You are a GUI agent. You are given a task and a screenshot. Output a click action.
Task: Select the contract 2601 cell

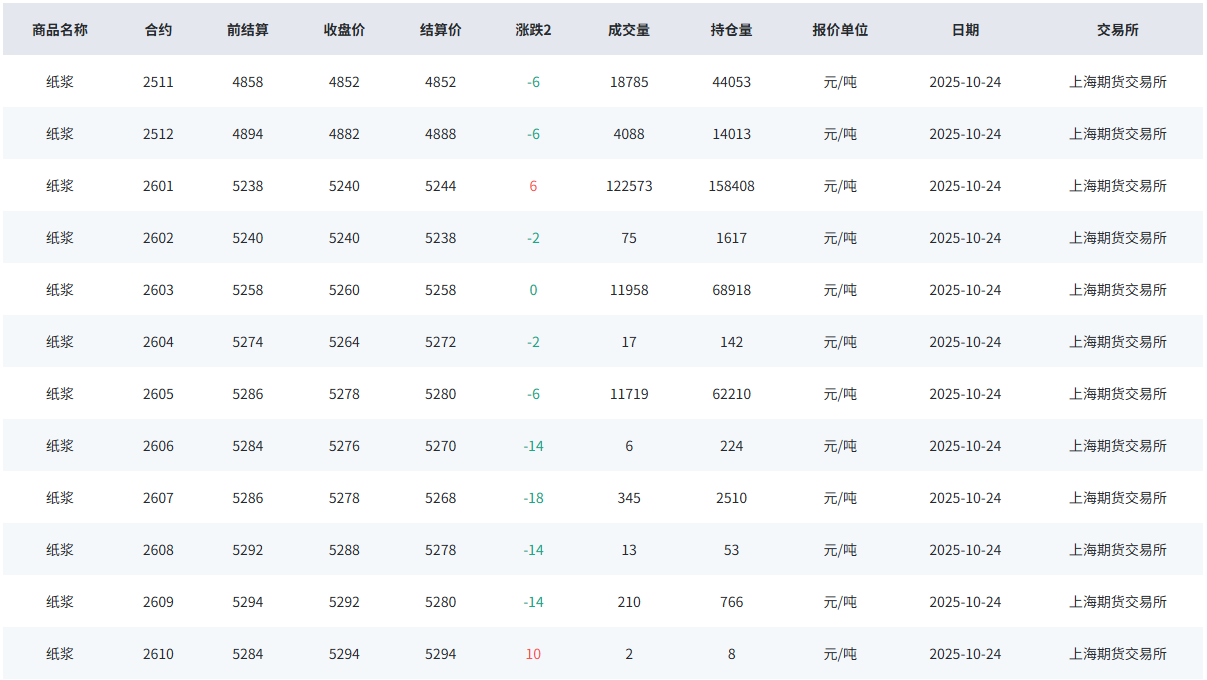[158, 186]
